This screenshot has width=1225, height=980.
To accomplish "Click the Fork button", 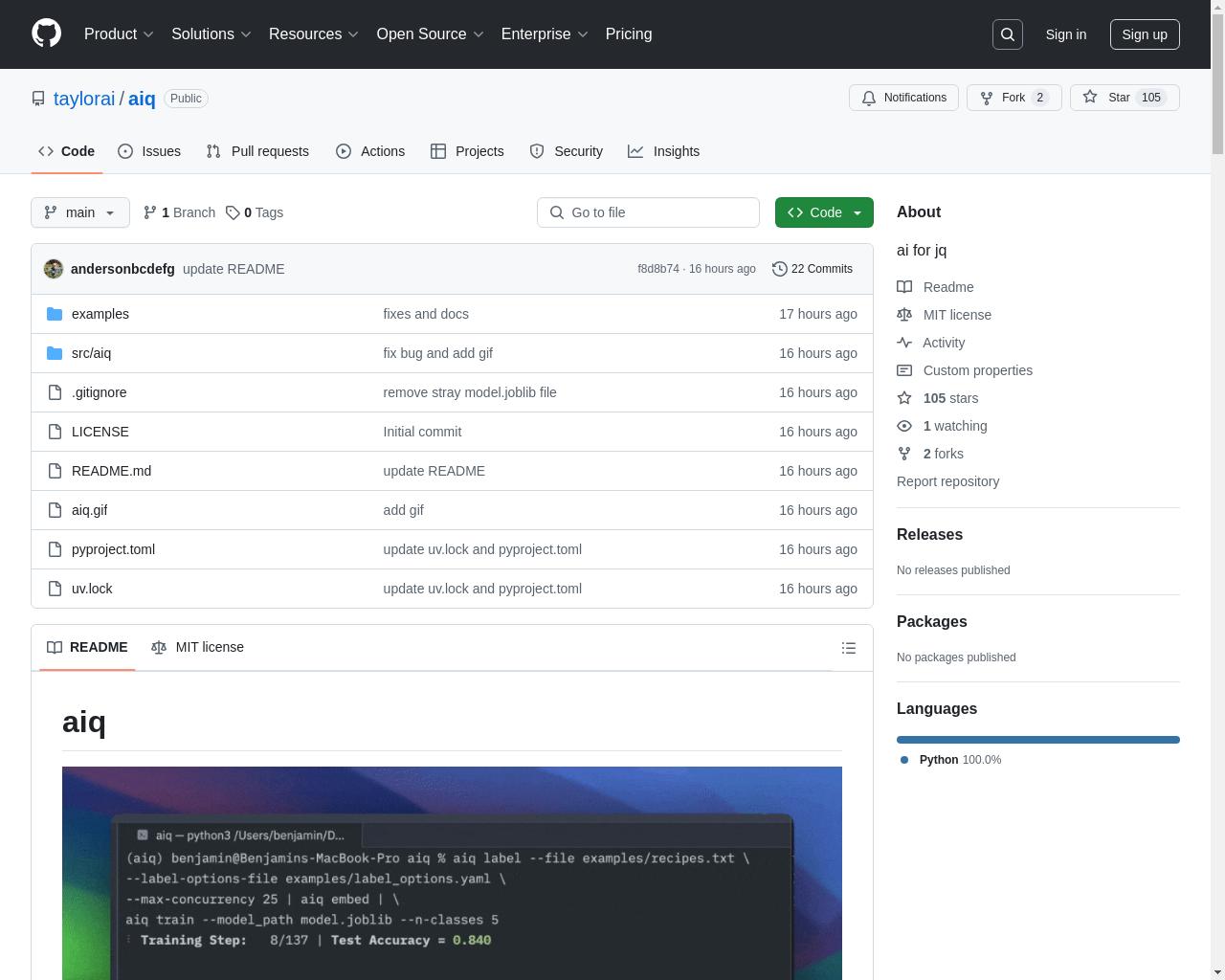I will click(x=1014, y=98).
